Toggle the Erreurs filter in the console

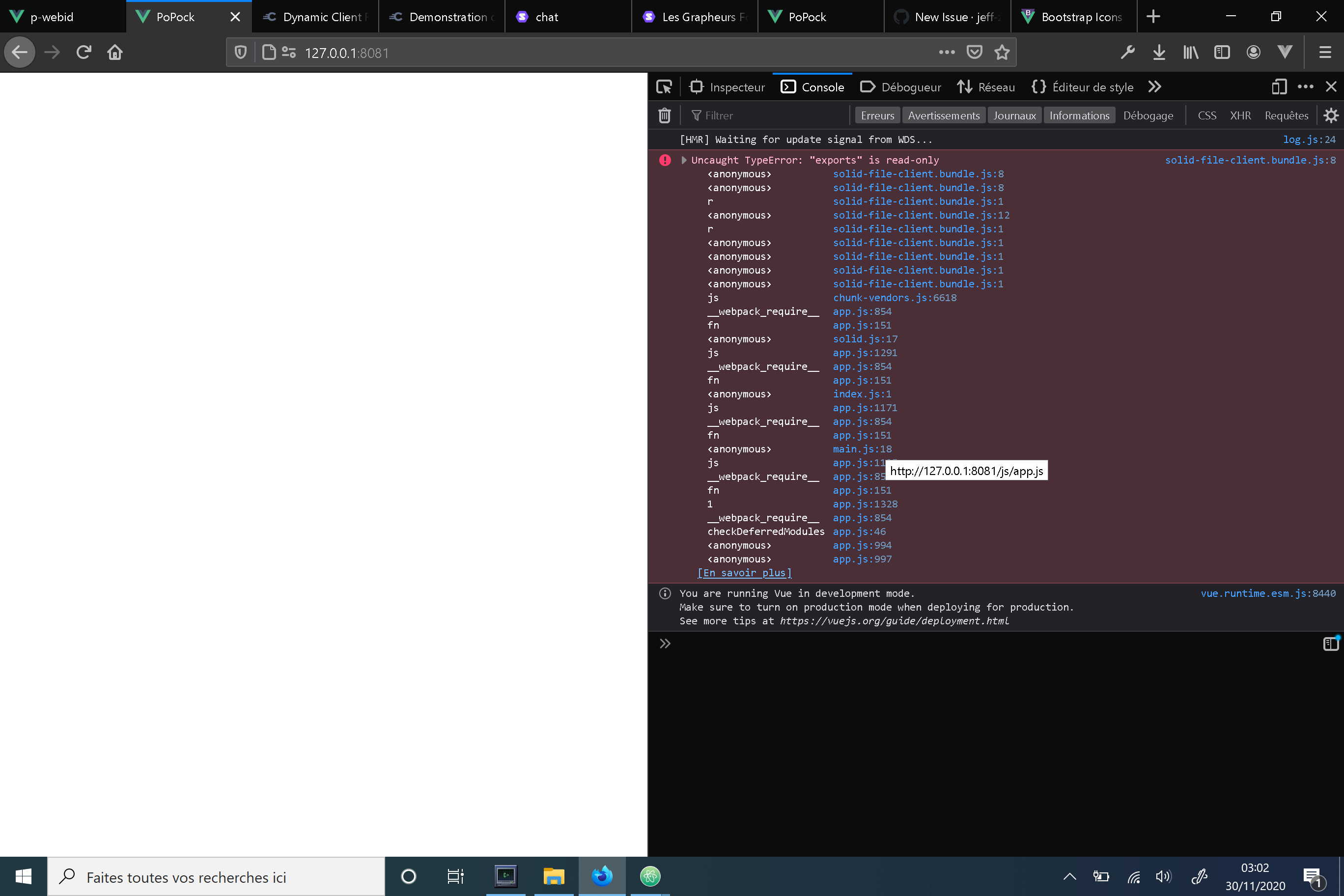tap(877, 115)
